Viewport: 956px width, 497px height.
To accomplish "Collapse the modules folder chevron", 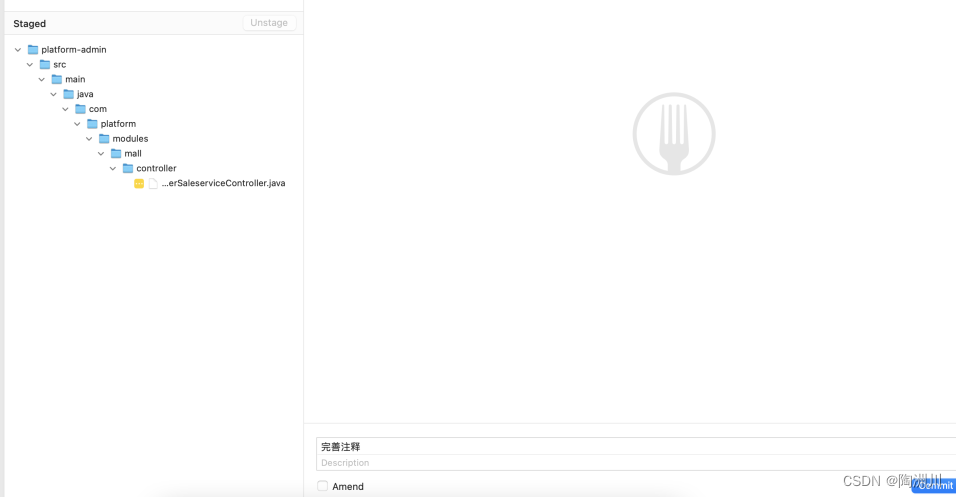I will [x=89, y=139].
